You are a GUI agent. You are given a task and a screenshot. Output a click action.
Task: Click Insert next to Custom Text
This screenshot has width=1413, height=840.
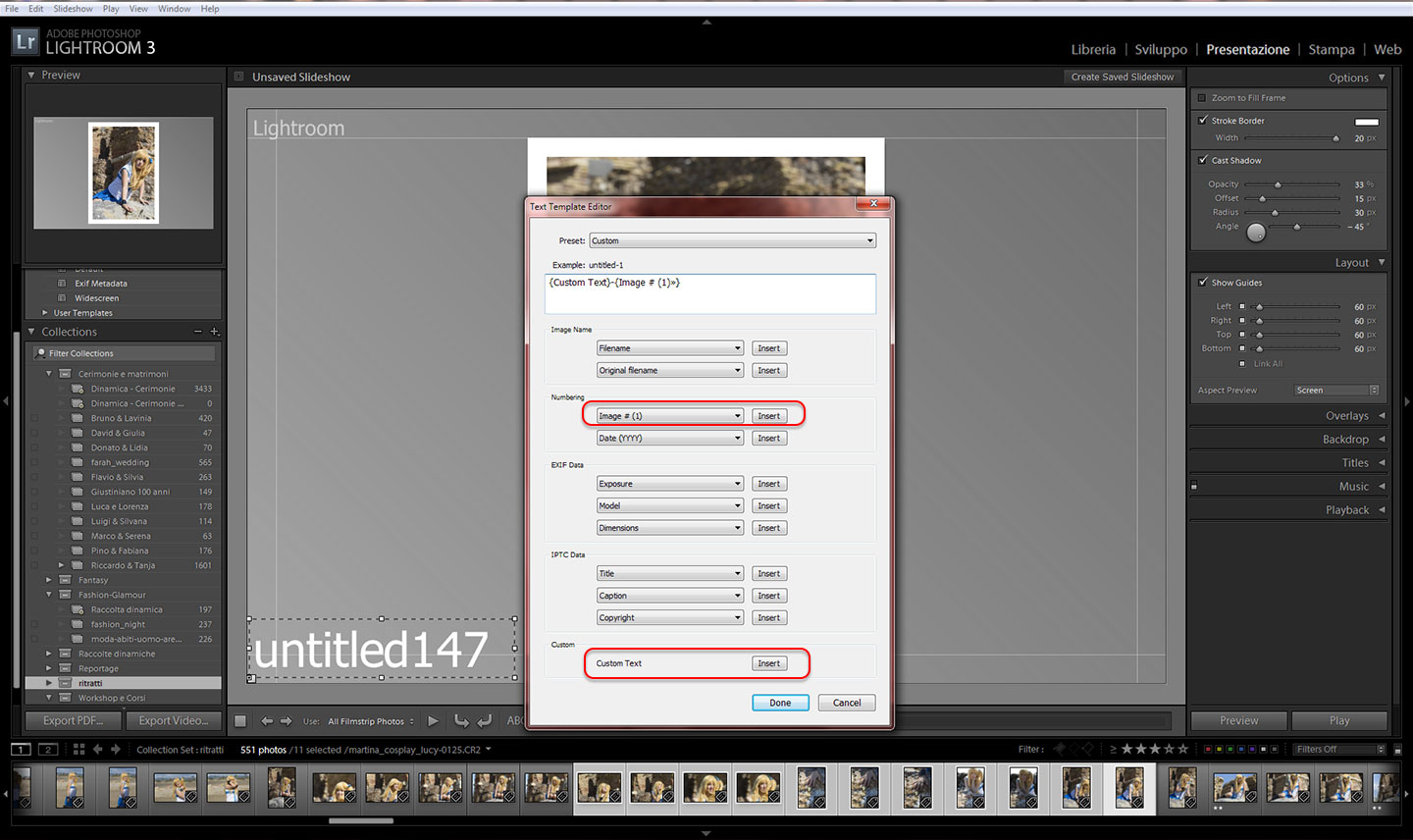[768, 663]
